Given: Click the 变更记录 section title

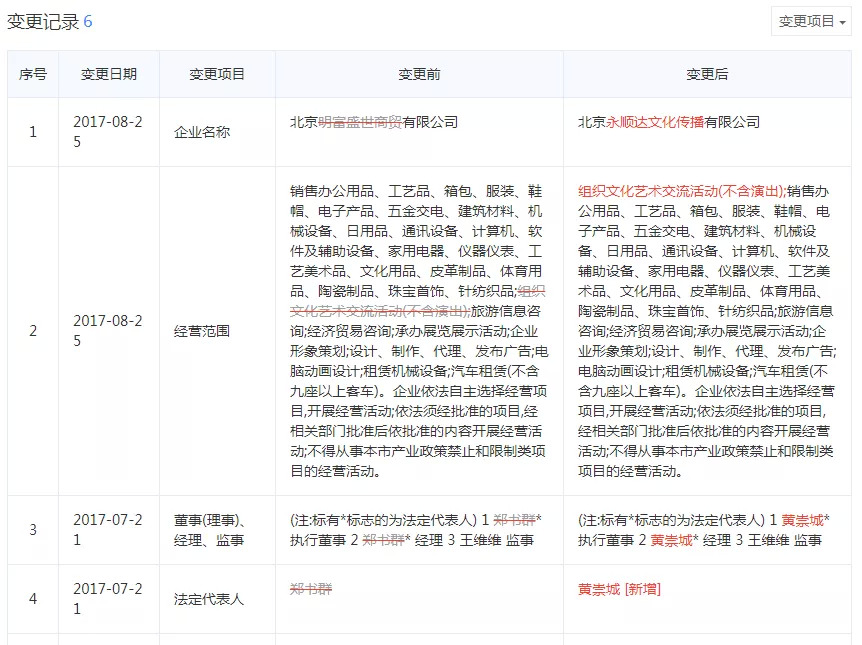Looking at the screenshot, I should point(42,22).
